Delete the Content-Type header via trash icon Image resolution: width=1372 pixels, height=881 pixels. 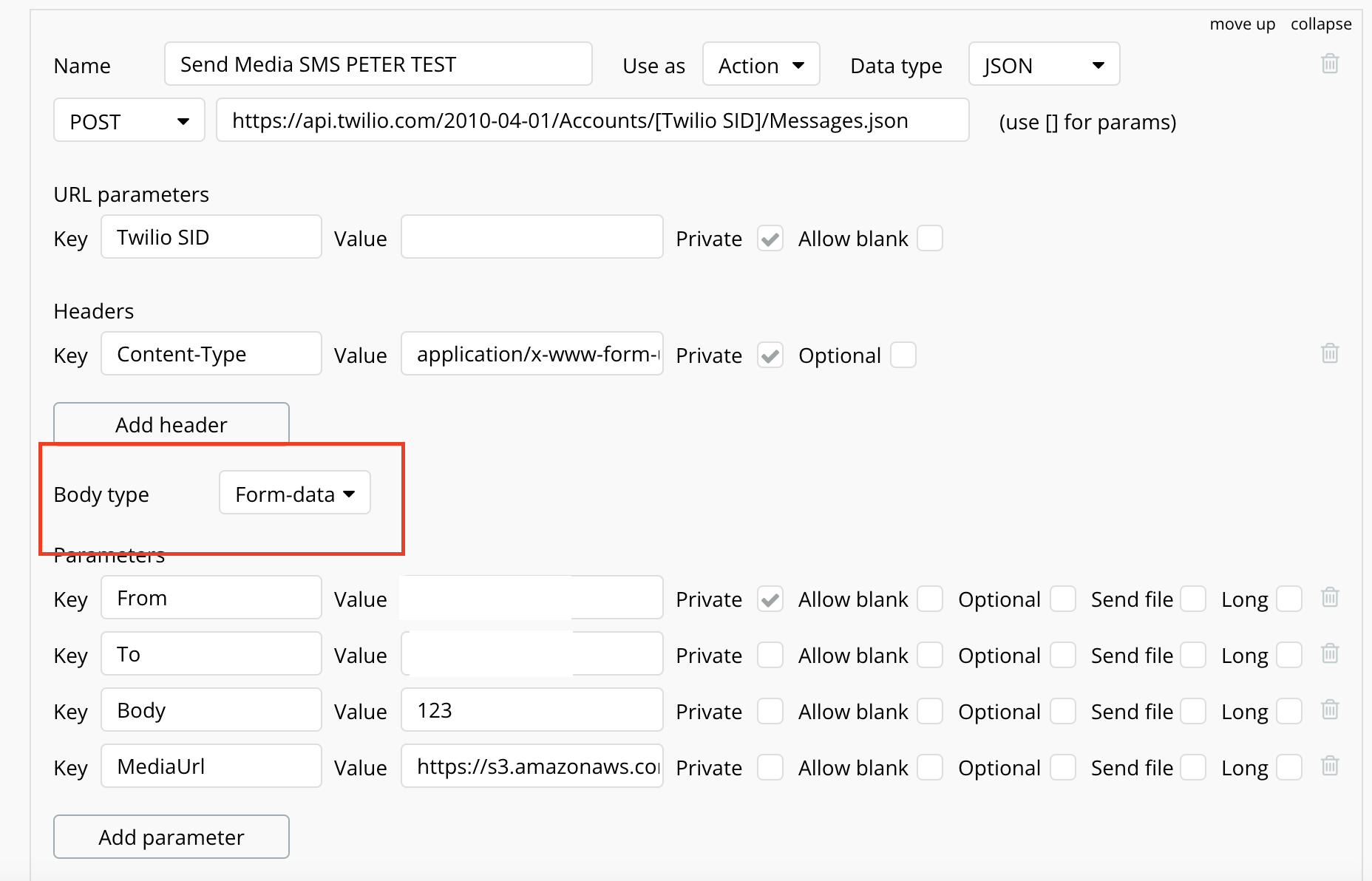[1330, 353]
